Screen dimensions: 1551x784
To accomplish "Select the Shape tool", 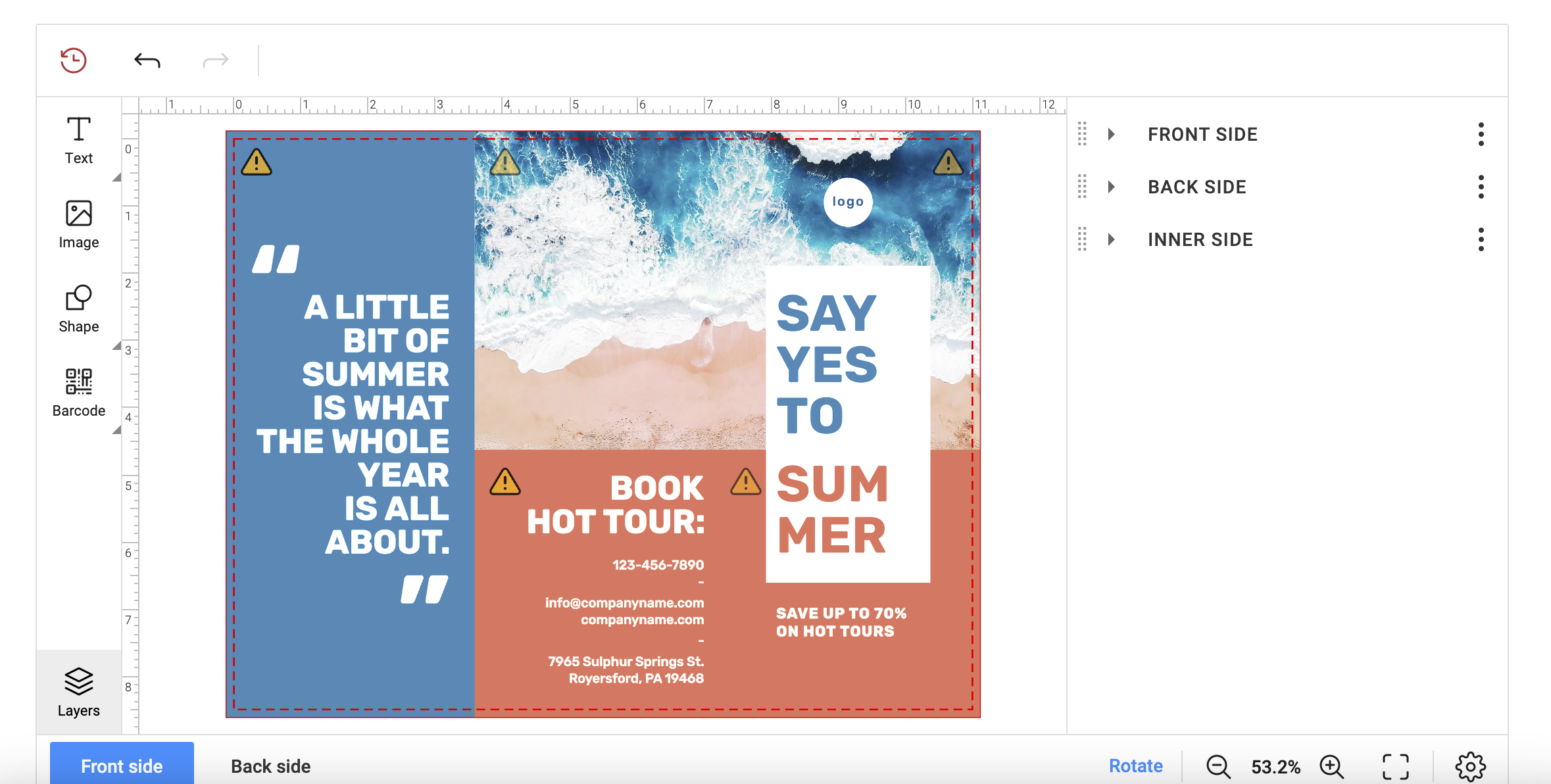I will point(79,308).
